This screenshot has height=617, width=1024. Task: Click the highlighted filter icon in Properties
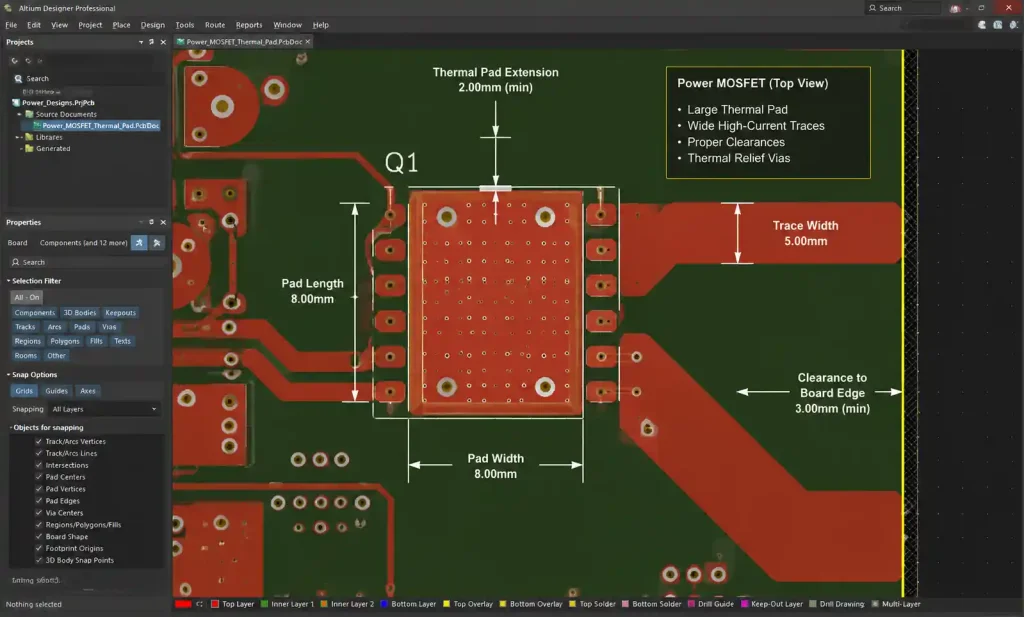coord(139,243)
